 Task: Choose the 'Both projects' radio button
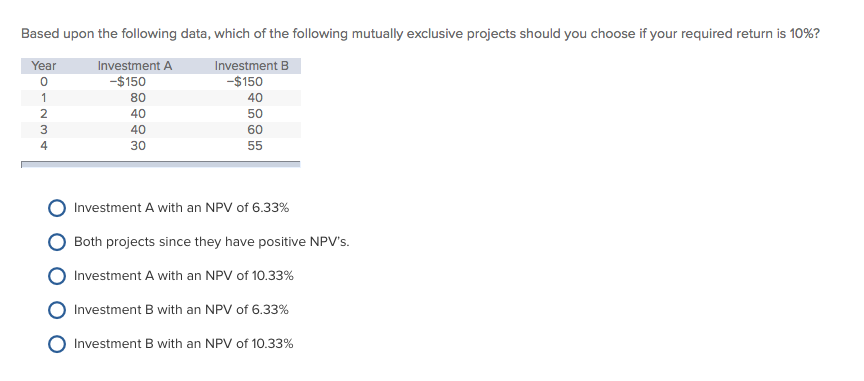coord(57,243)
